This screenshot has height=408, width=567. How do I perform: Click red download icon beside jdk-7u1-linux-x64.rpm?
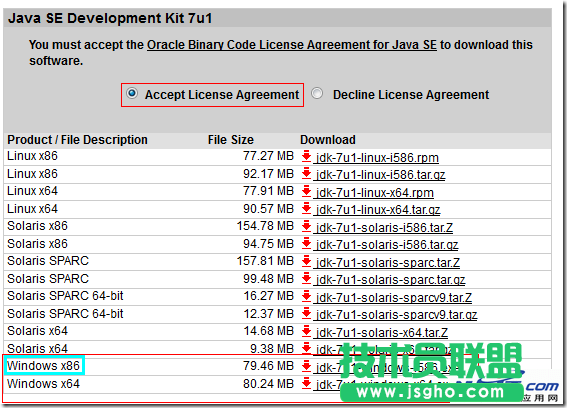[x=306, y=191]
